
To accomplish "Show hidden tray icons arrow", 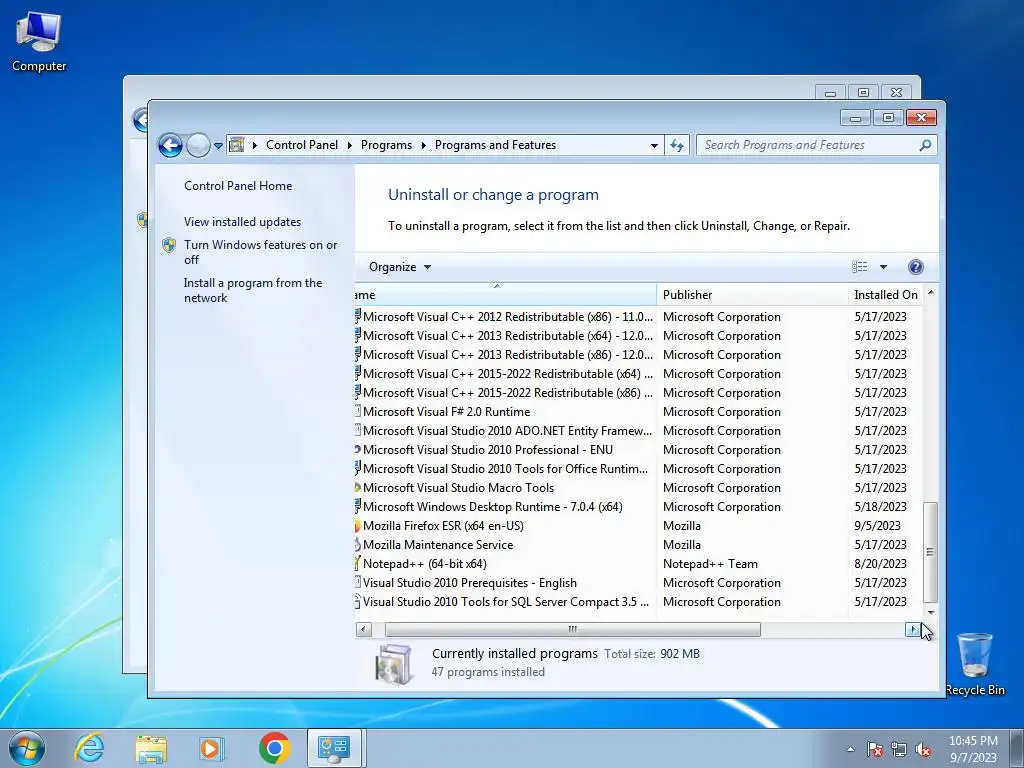I will pyautogui.click(x=850, y=750).
